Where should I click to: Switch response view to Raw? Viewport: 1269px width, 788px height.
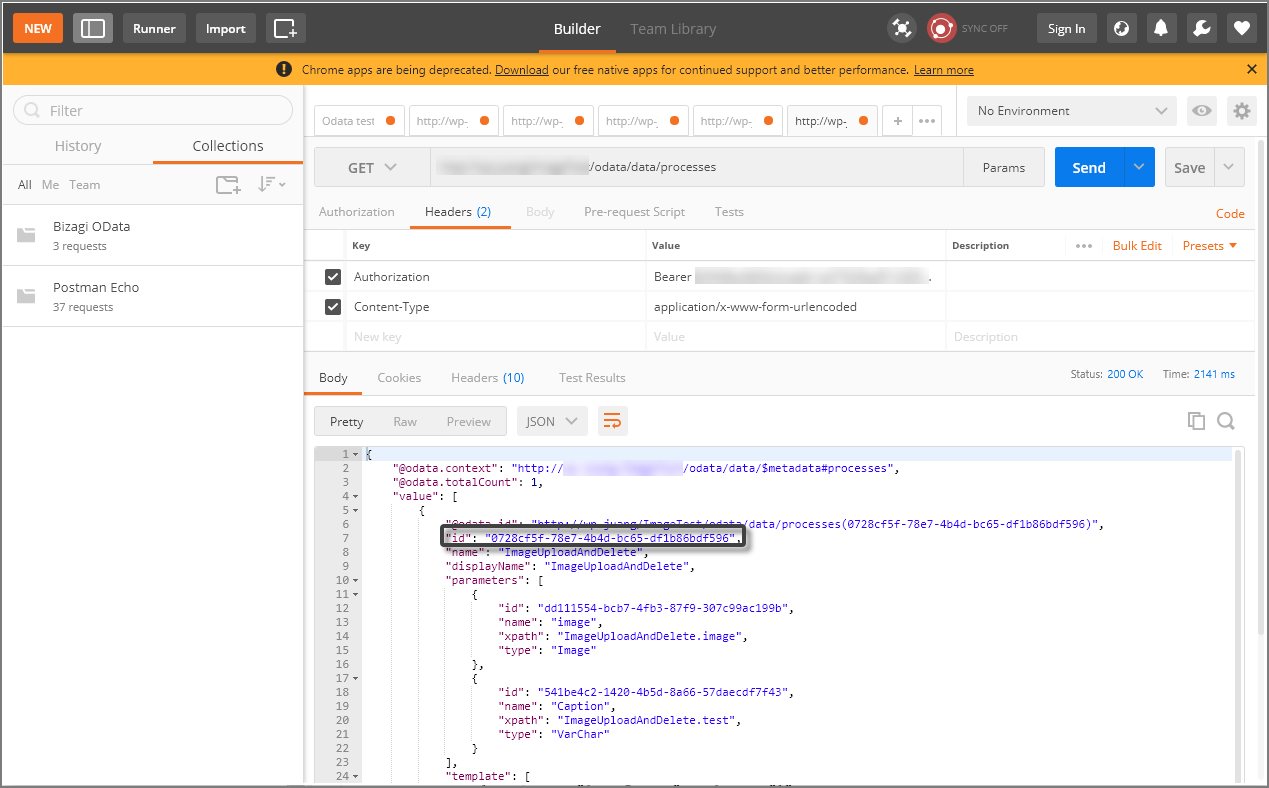point(405,421)
